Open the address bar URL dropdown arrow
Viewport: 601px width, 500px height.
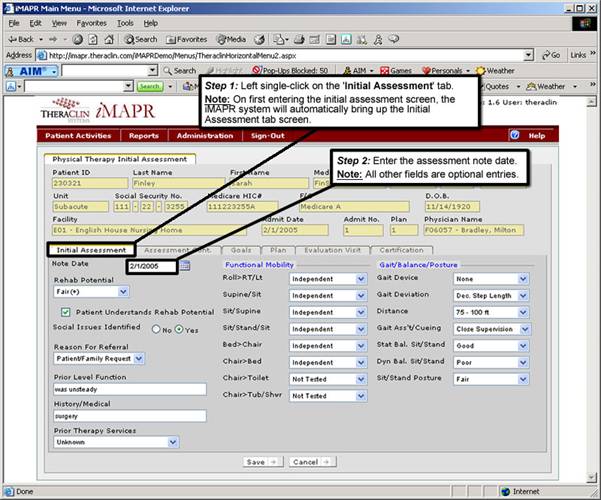529,55
